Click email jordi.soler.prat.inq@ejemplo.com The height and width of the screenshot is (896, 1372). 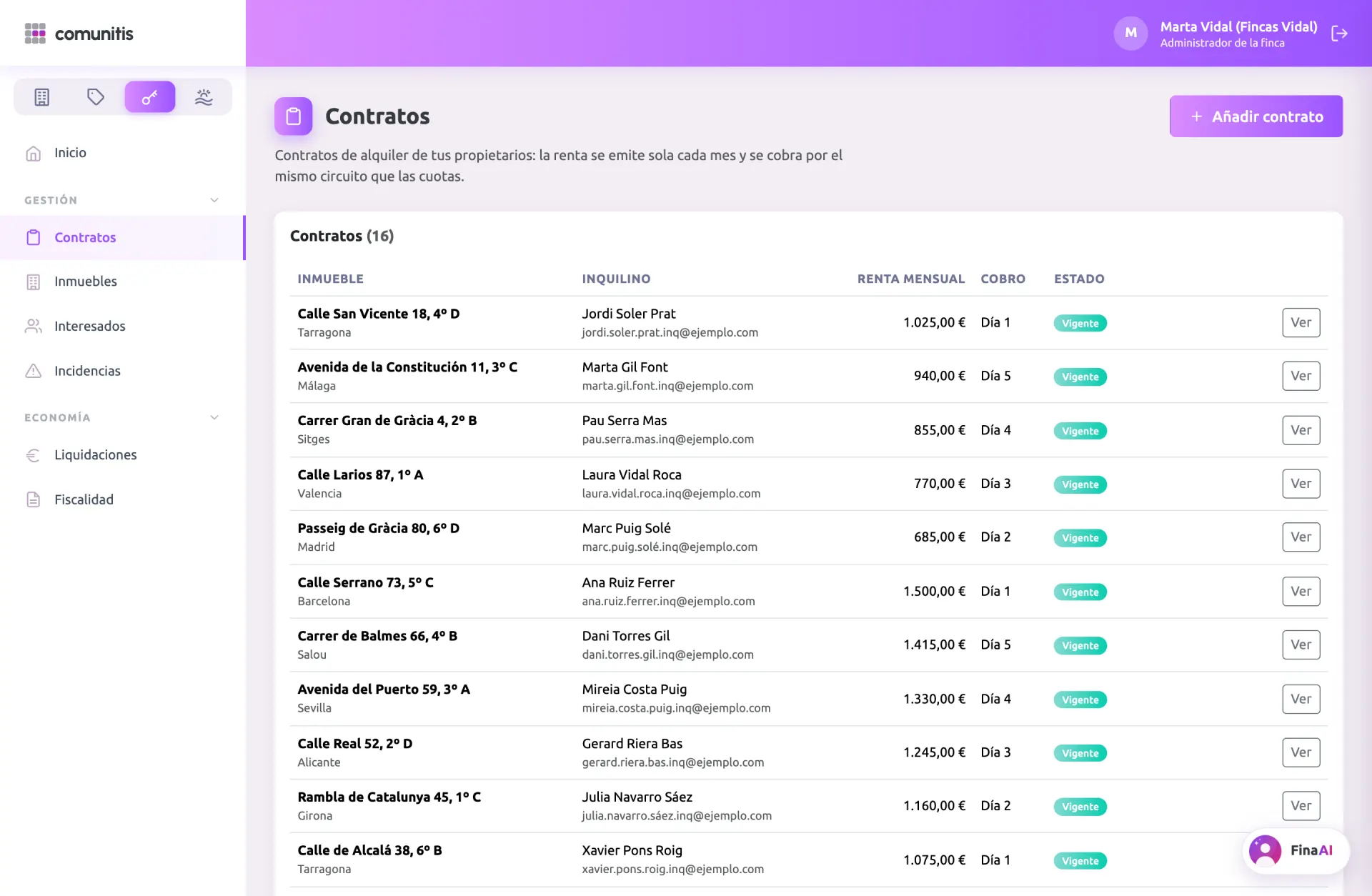tap(670, 332)
